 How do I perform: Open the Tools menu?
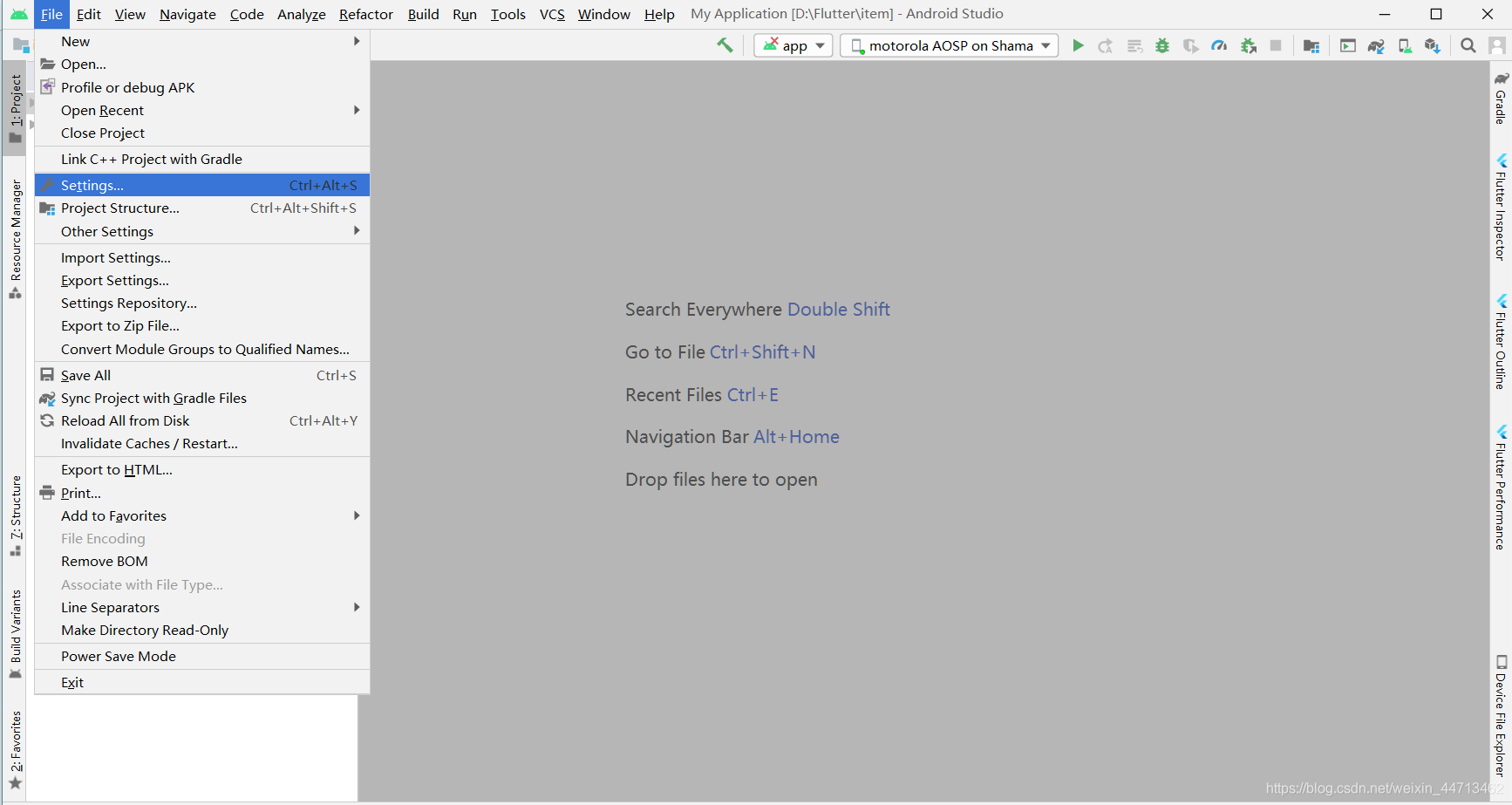pos(508,14)
